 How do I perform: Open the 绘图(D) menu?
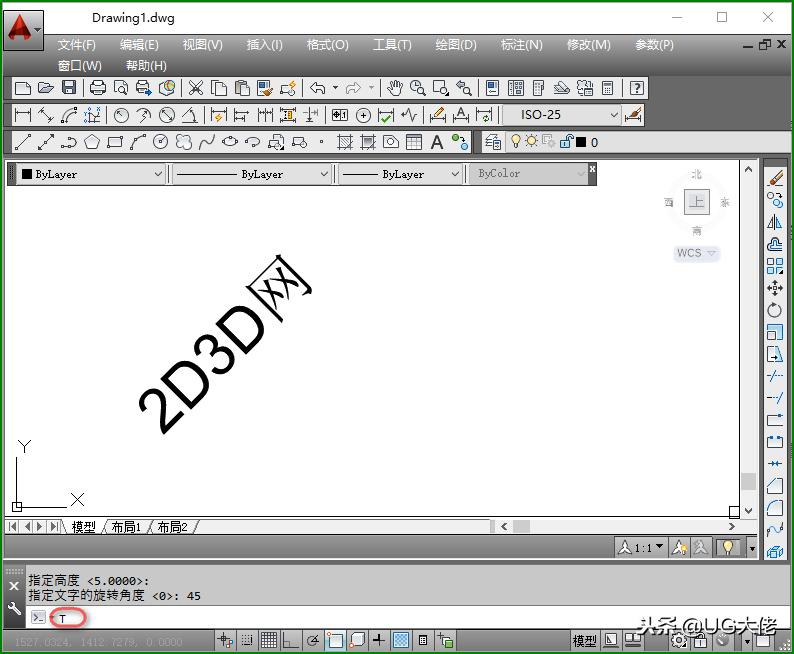pyautogui.click(x=456, y=45)
